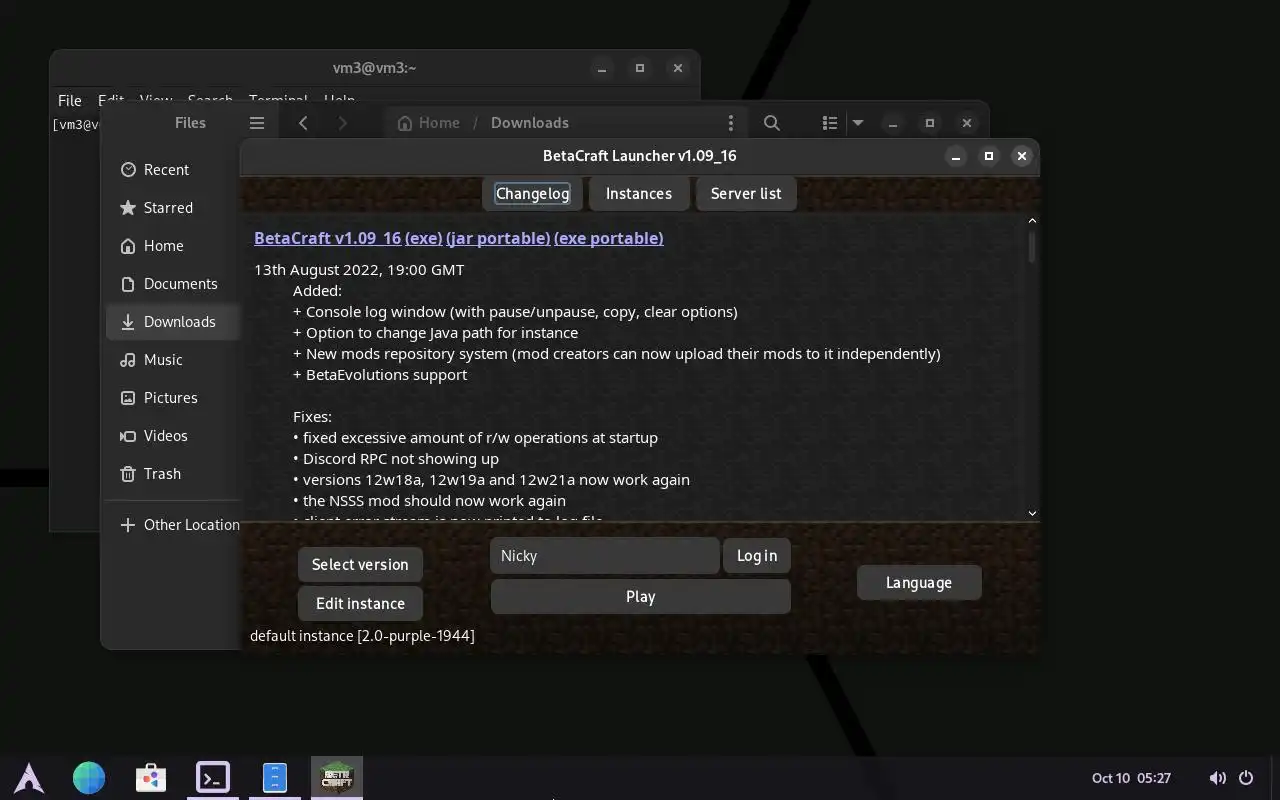Viewport: 1280px width, 800px height.
Task: Switch to Terminal from the taskbar
Action: coord(213,777)
